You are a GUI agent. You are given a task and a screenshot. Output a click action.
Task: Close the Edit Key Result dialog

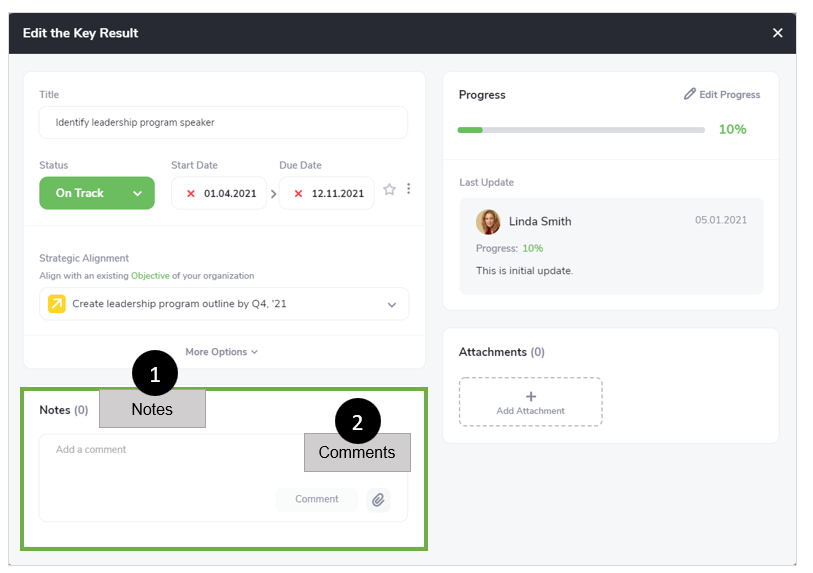778,33
